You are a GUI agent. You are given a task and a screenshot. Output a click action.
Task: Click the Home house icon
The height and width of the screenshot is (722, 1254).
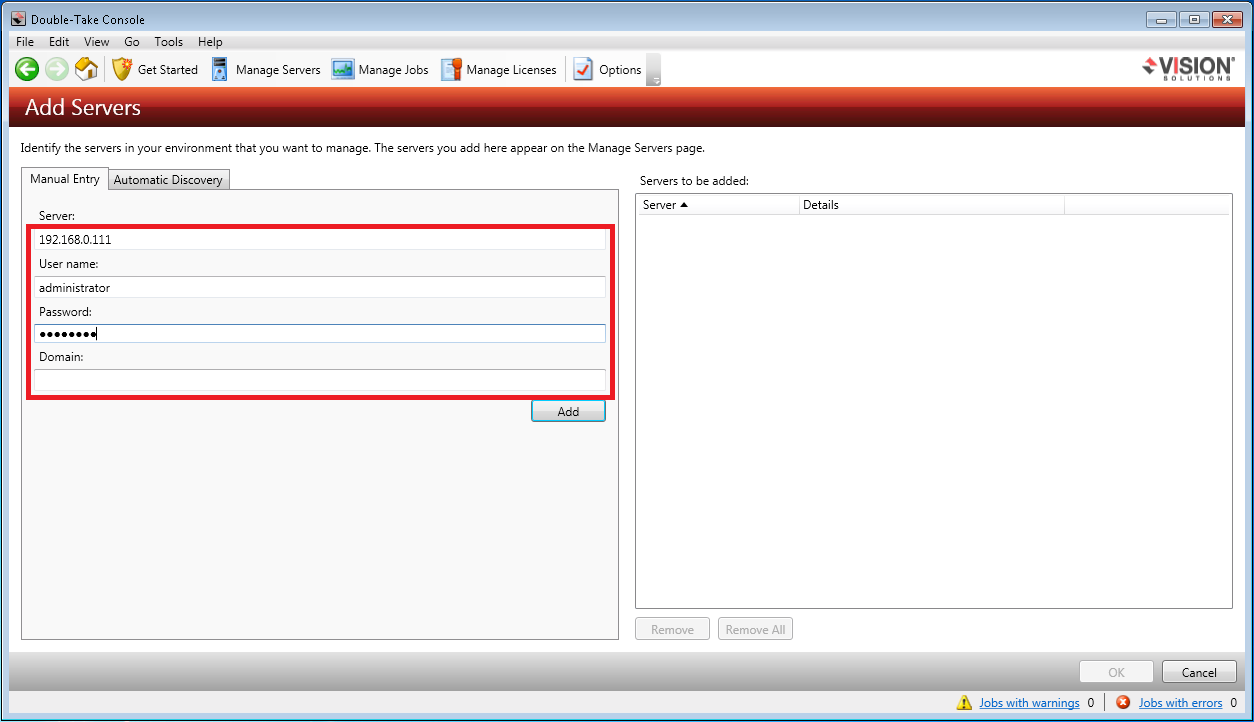pos(87,69)
